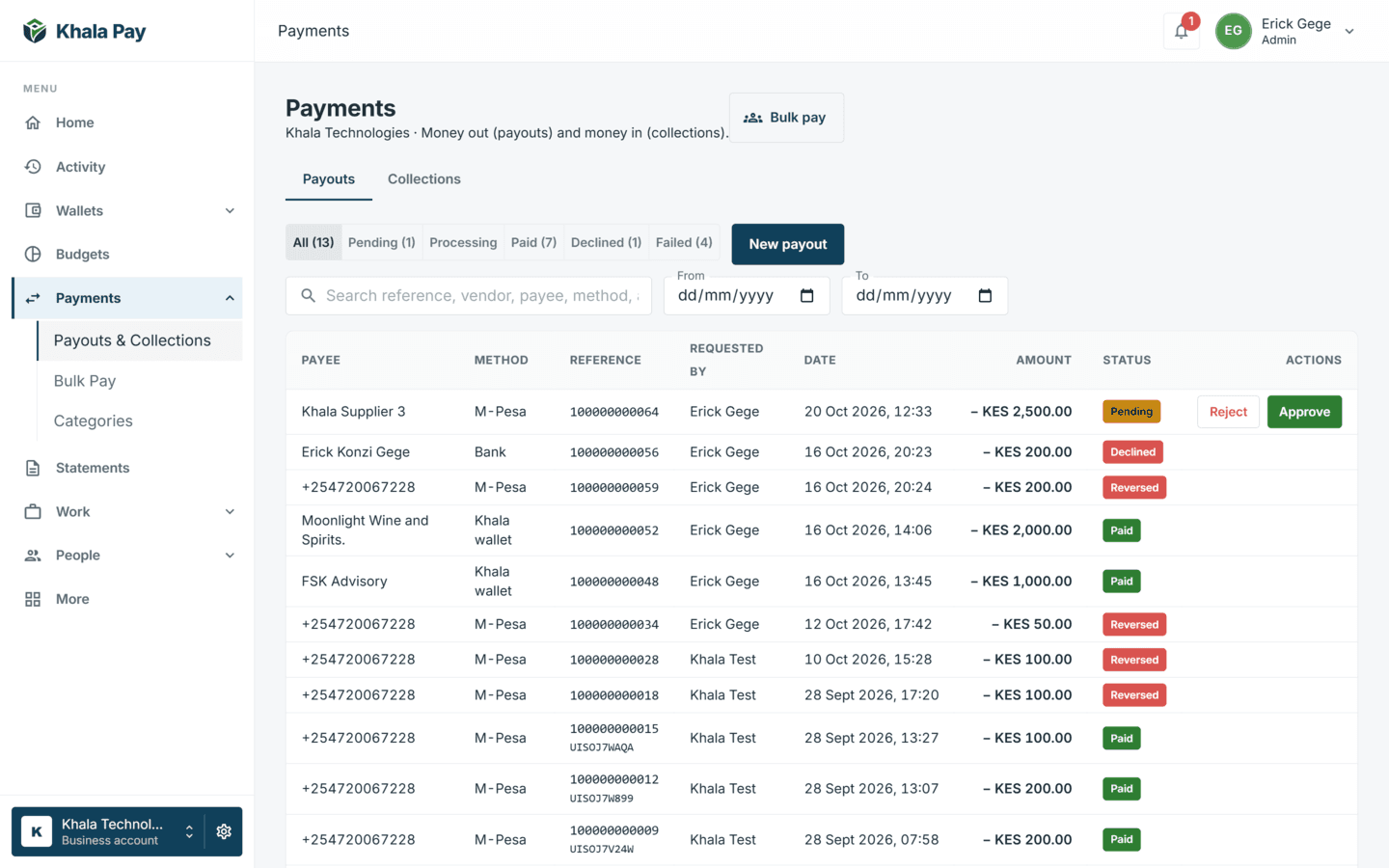
Task: Click the Budgets pie chart icon
Action: coord(33,254)
